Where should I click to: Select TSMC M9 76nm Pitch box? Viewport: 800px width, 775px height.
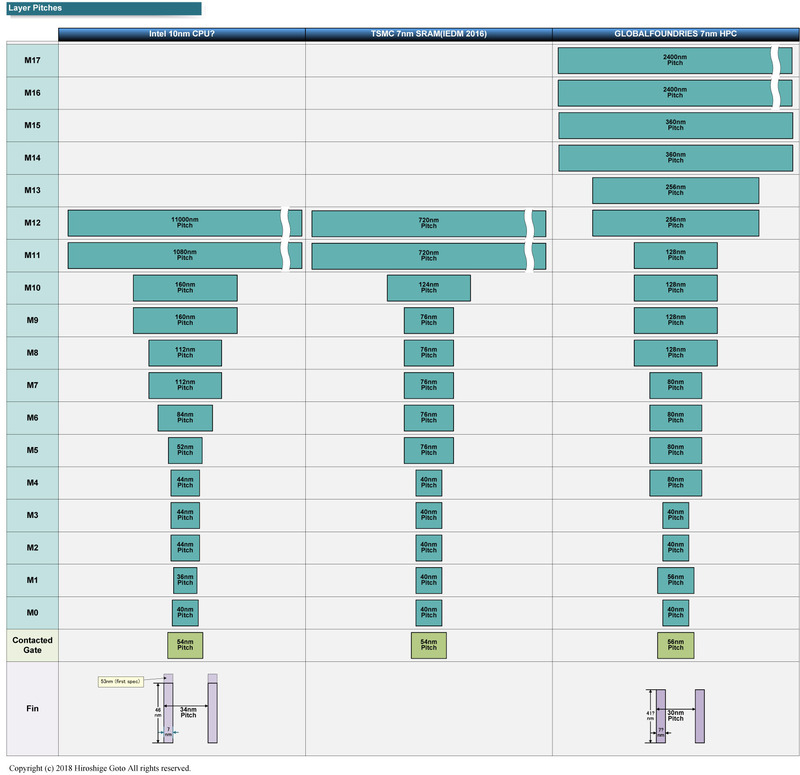tap(429, 320)
